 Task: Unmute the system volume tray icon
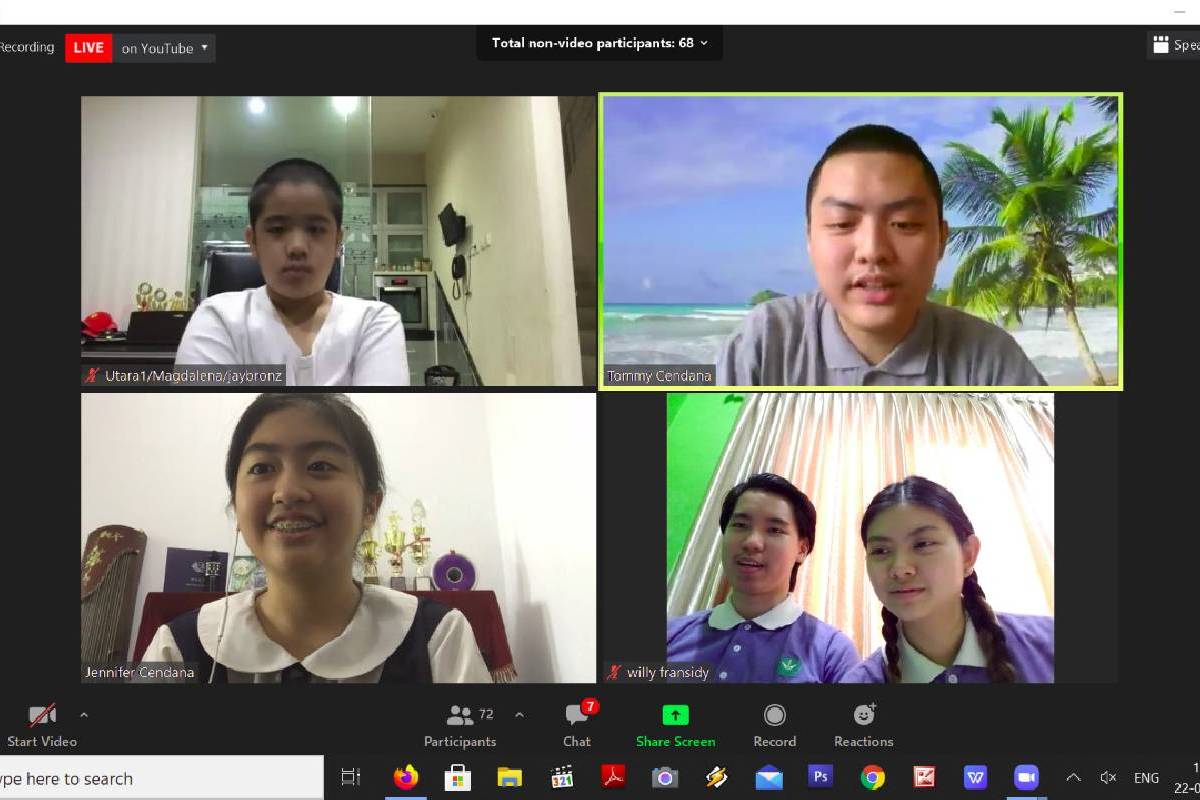(x=1108, y=777)
